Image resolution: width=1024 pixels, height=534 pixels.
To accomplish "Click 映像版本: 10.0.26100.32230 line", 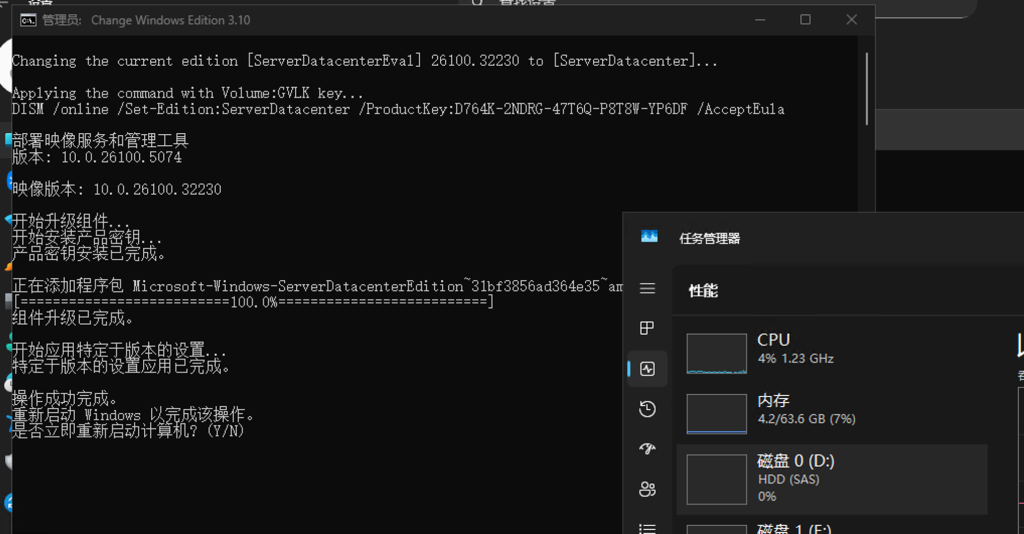I will click(x=117, y=189).
